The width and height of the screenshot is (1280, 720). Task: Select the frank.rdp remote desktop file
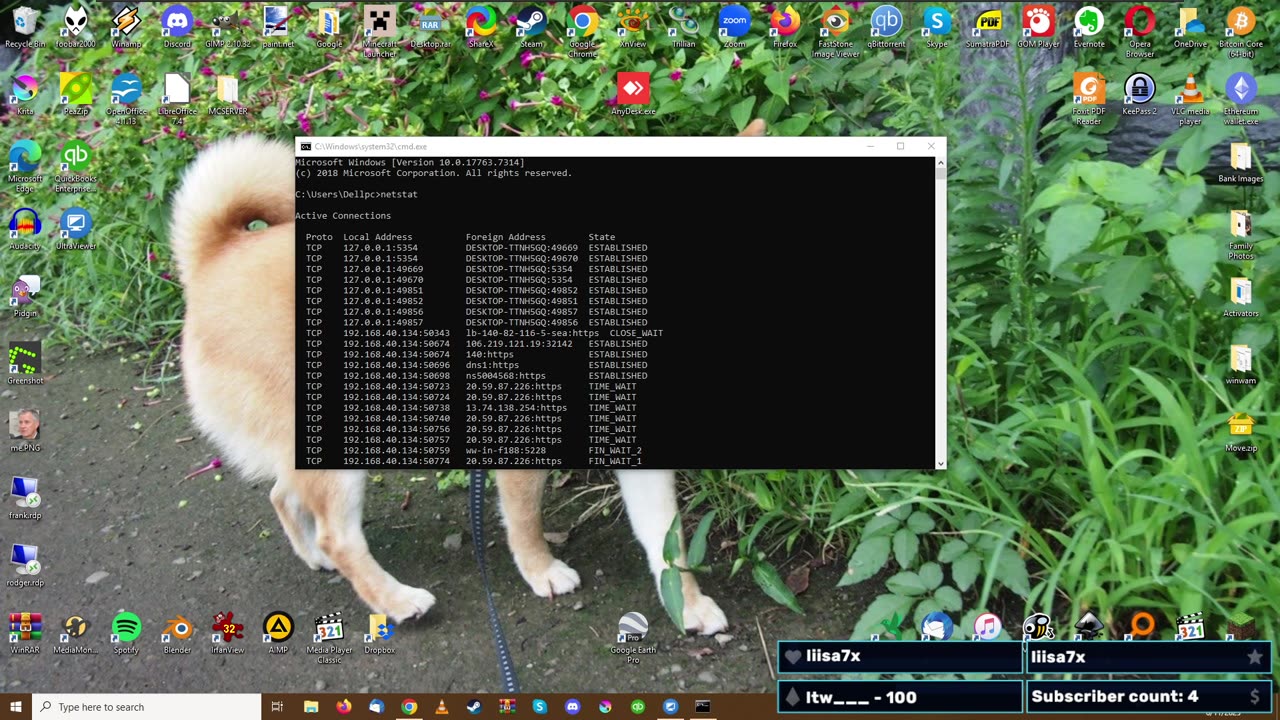click(25, 498)
